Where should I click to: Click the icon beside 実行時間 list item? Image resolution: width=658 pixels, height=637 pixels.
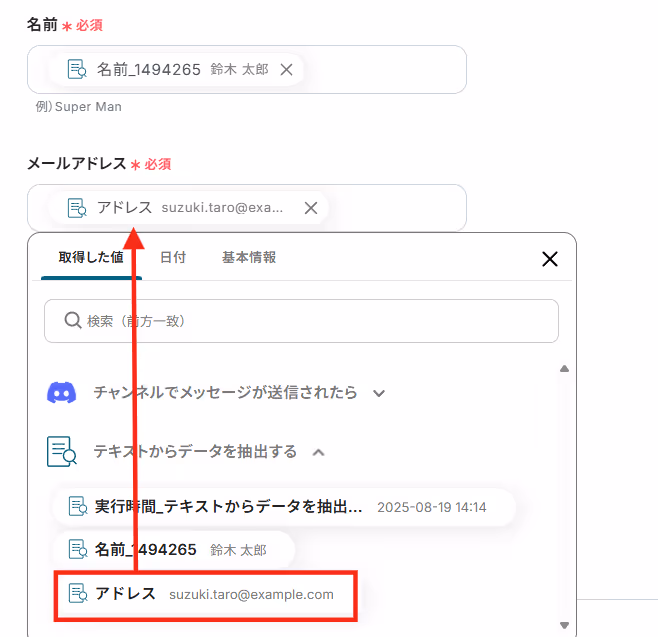coord(78,506)
